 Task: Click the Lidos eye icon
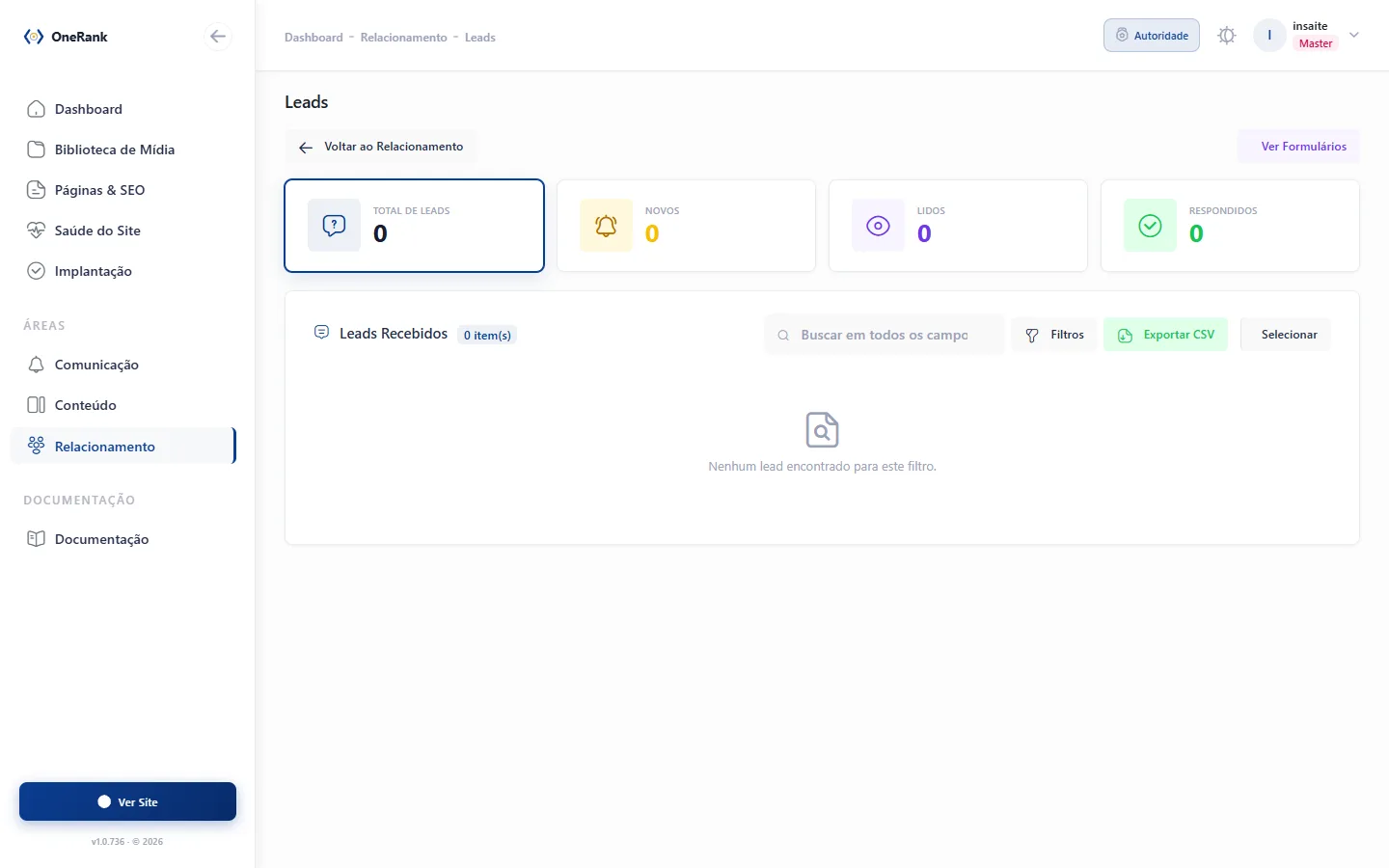878,226
